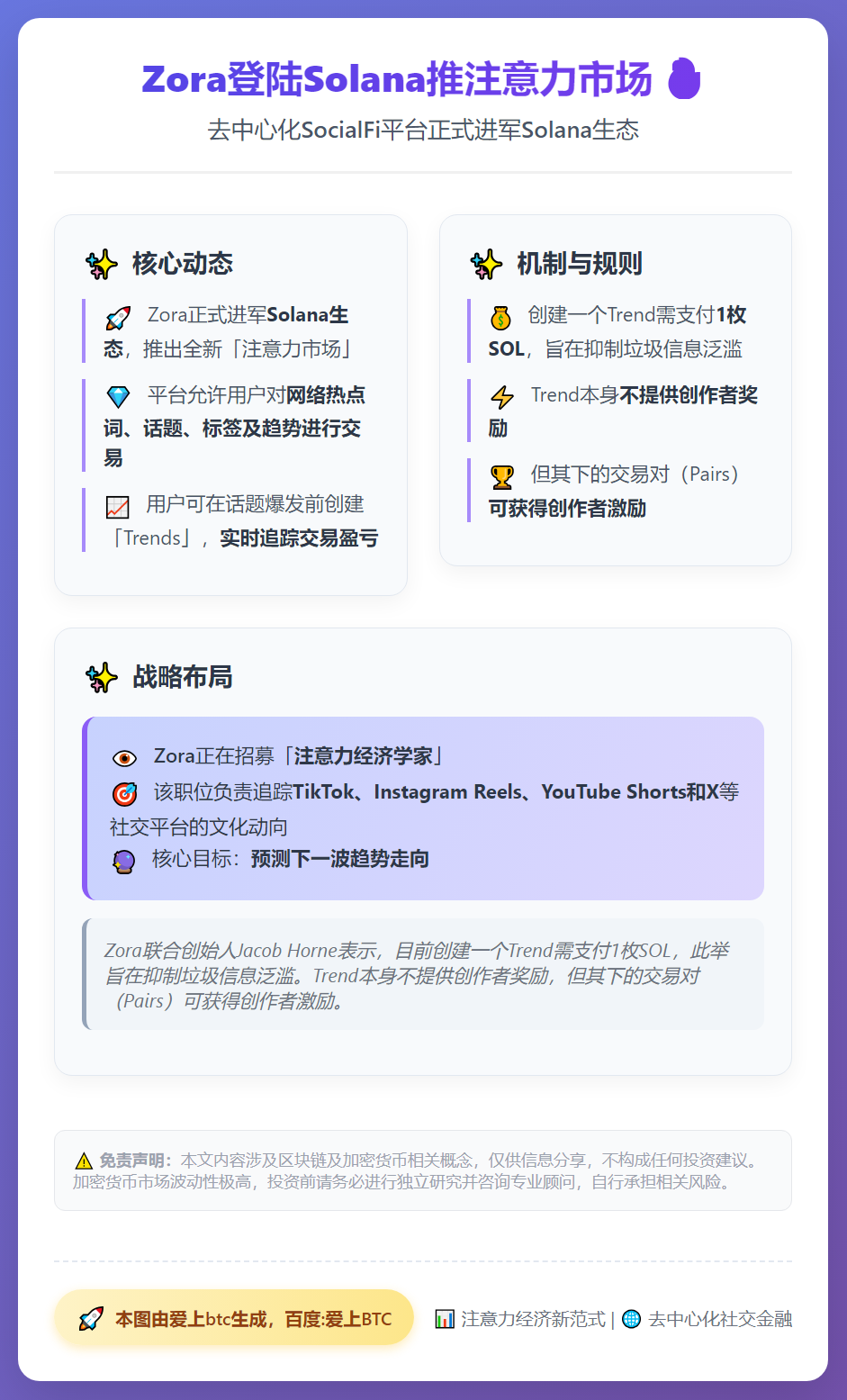Click the purple blob icon beside the main title
847x1400 pixels.
684,78
